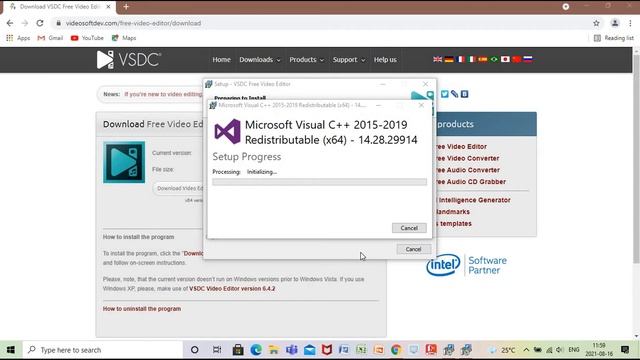Open the Free Audio Converter product link
This screenshot has width=640, height=360.
coord(468,170)
